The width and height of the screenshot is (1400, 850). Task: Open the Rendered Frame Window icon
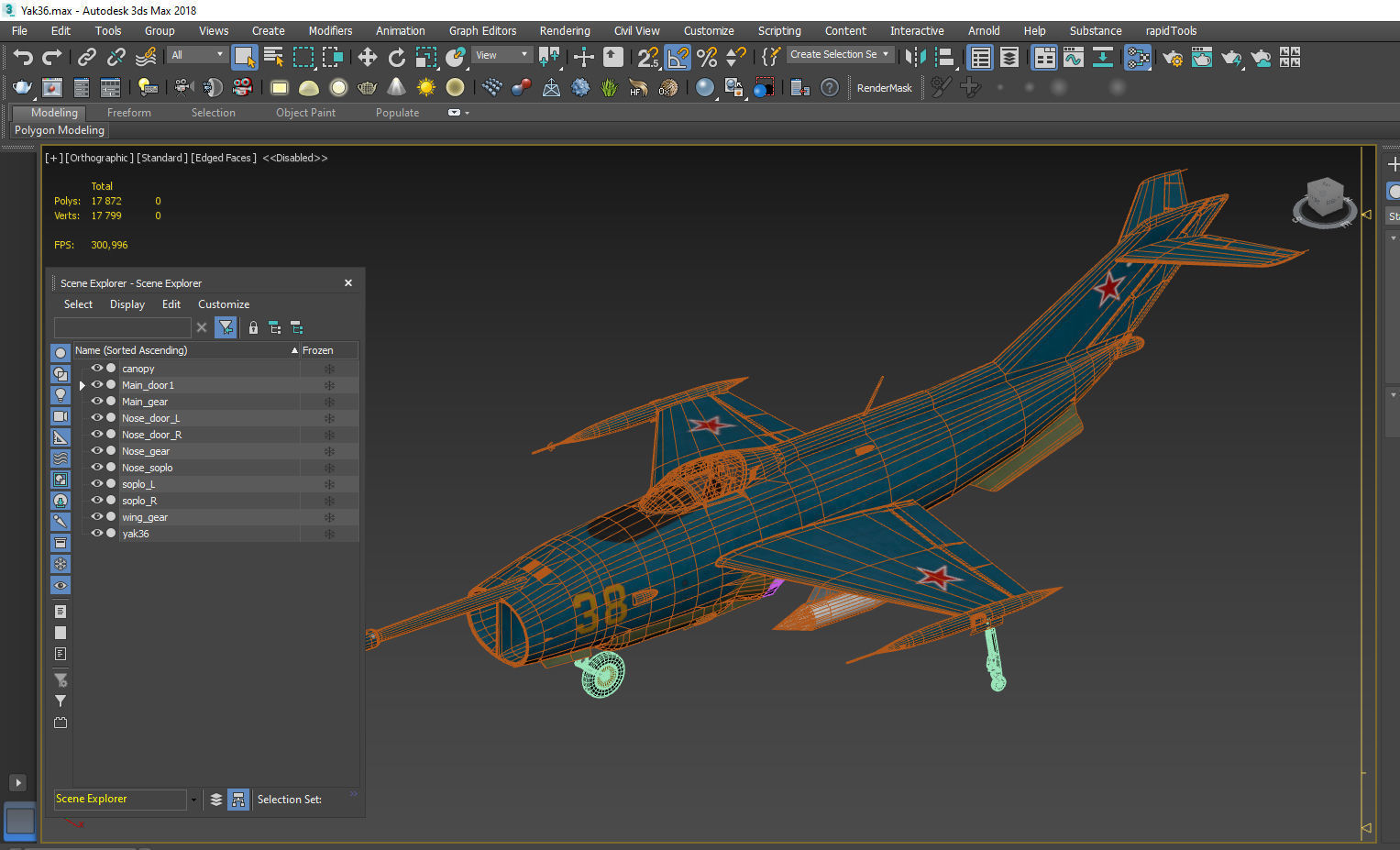click(1202, 58)
